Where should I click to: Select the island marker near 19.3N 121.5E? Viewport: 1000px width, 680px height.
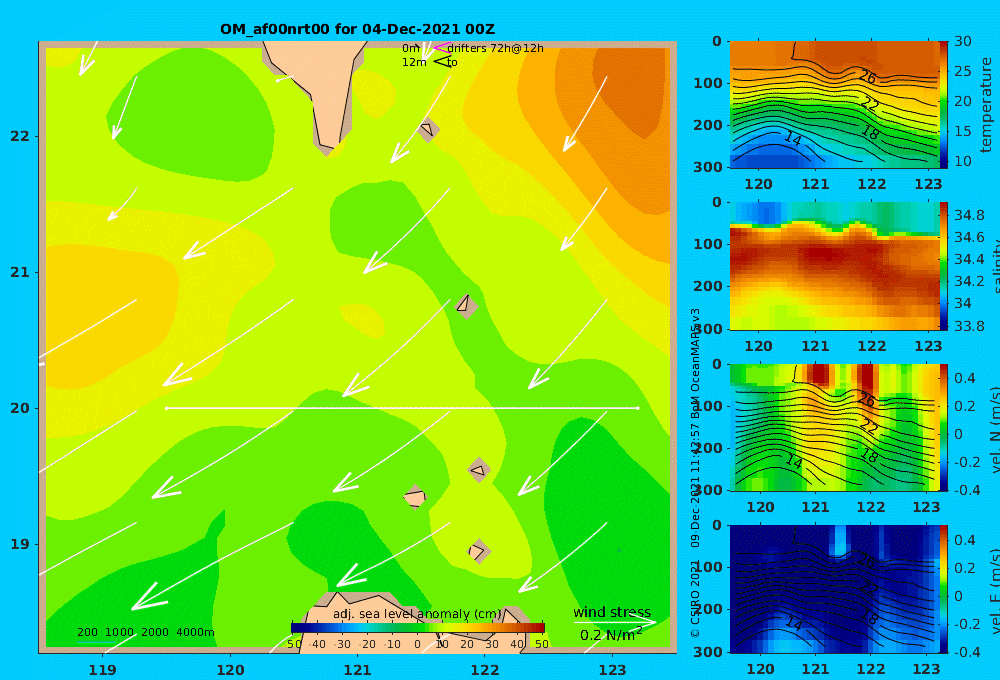[415, 497]
